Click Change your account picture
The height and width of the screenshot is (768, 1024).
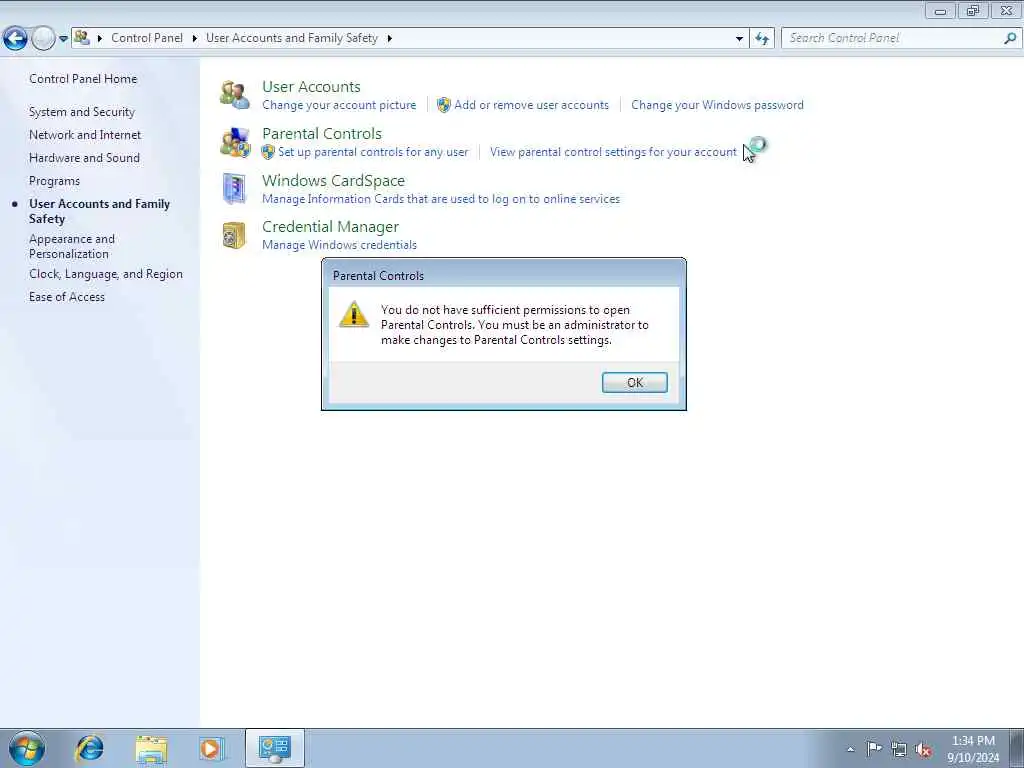click(339, 105)
